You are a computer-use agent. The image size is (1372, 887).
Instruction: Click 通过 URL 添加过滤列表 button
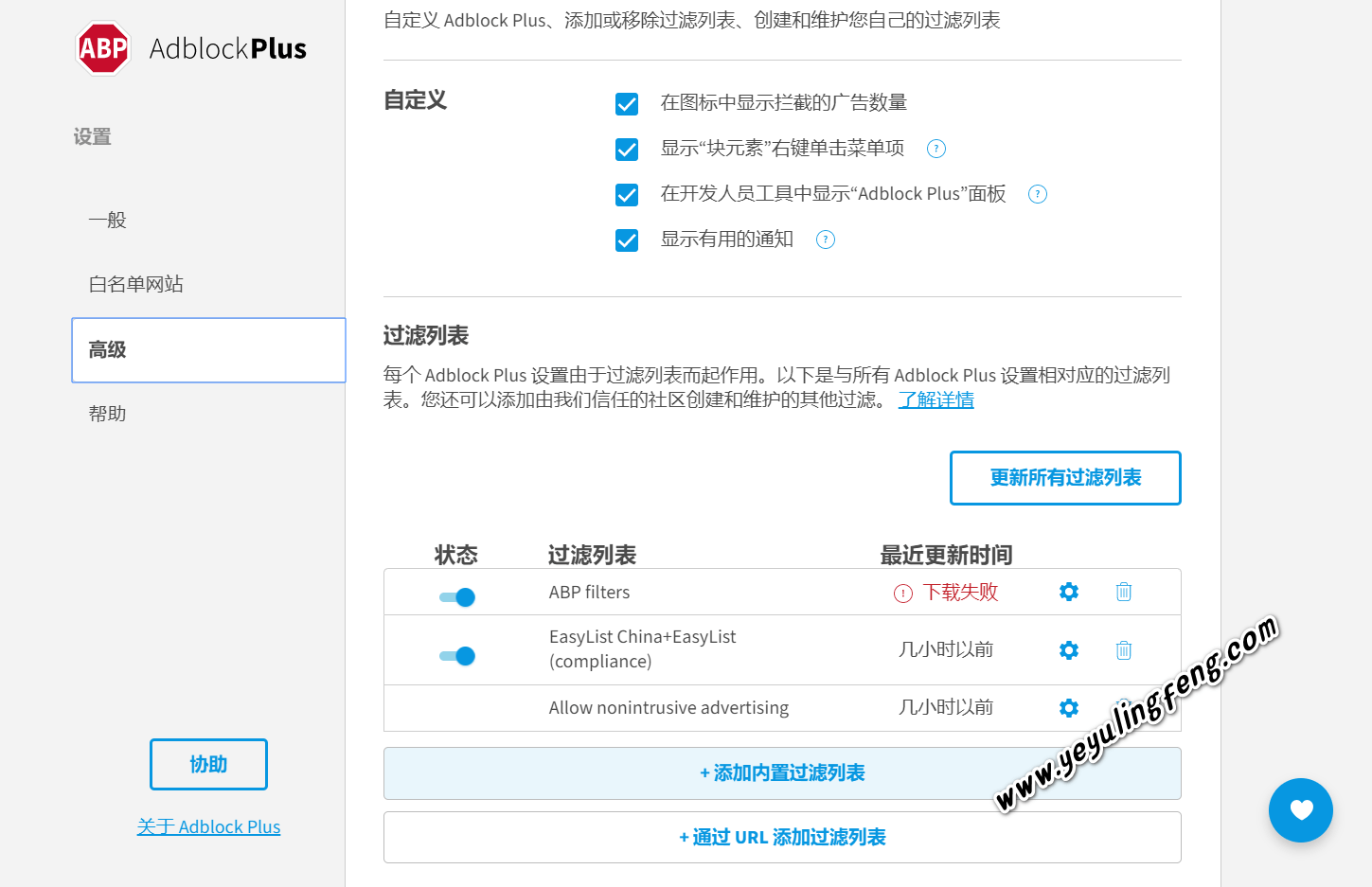coord(782,838)
